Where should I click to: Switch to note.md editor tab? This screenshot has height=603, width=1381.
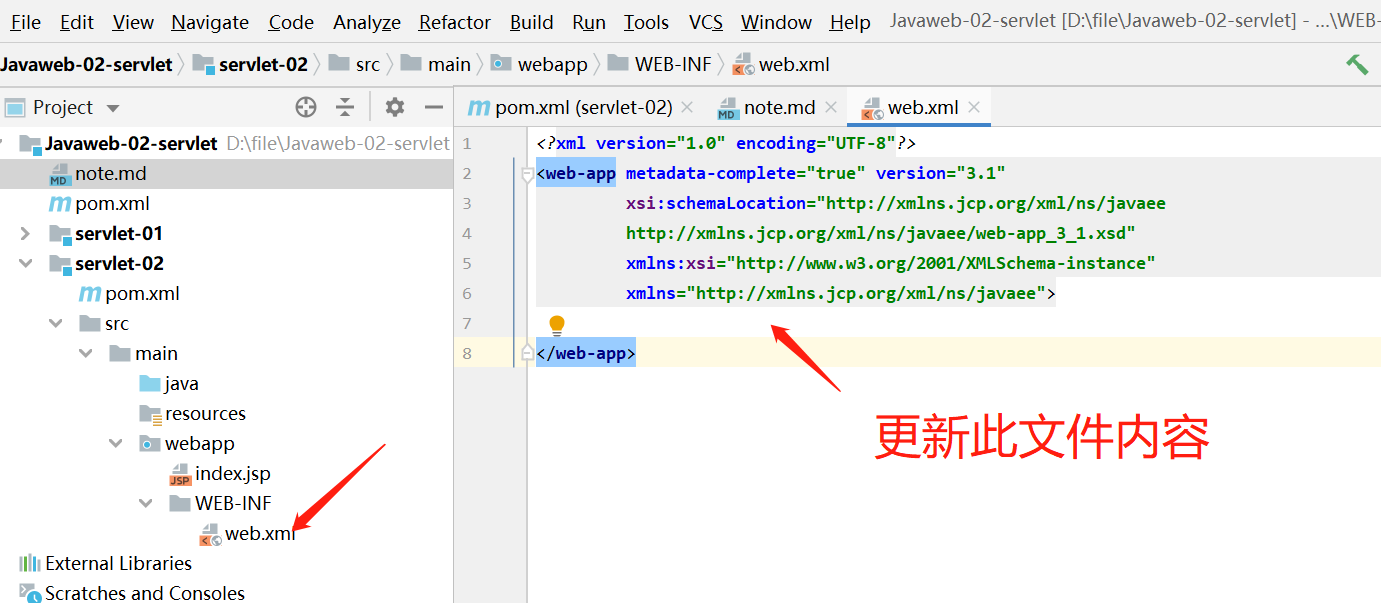coord(766,107)
